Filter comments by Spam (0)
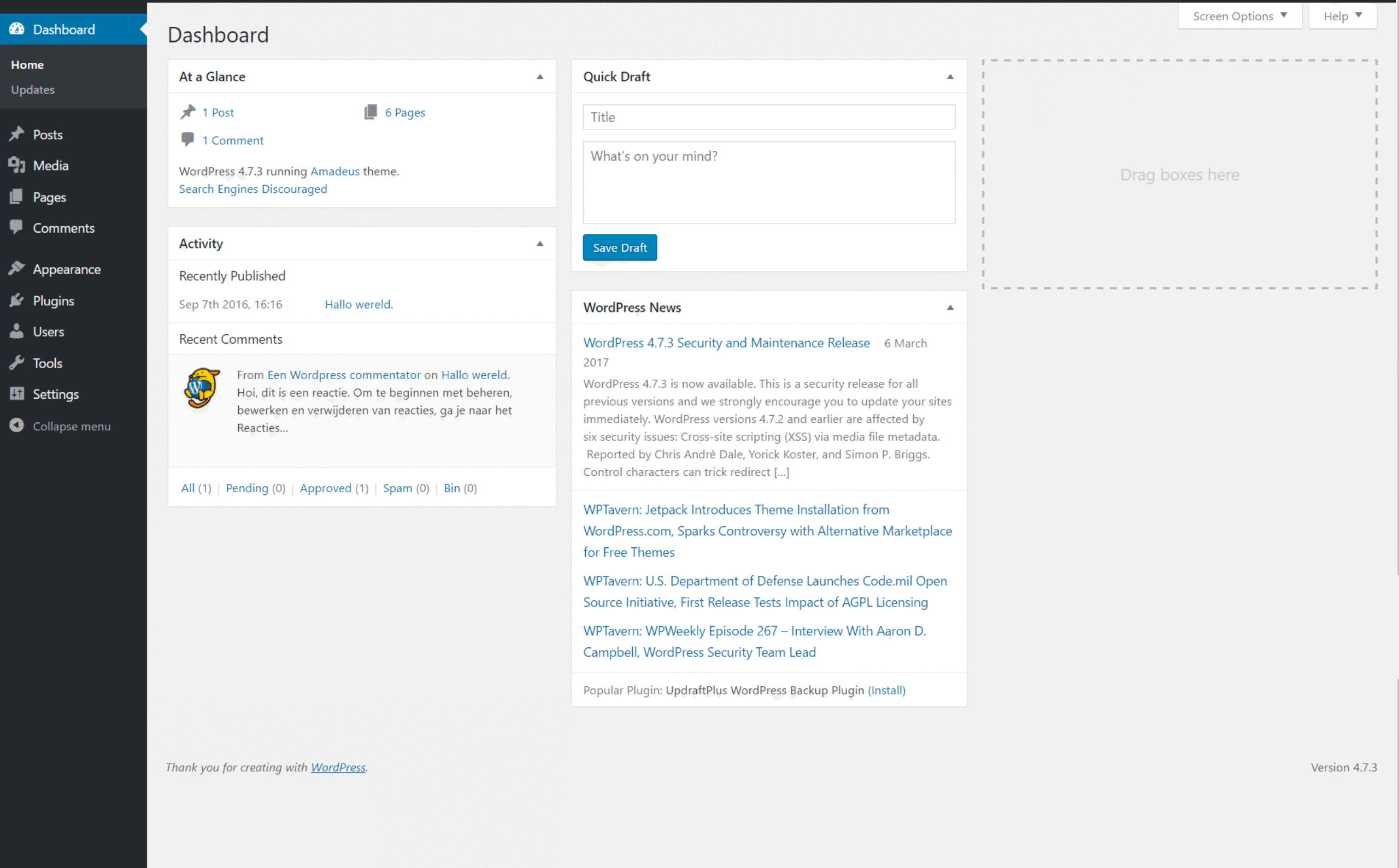 [x=406, y=488]
